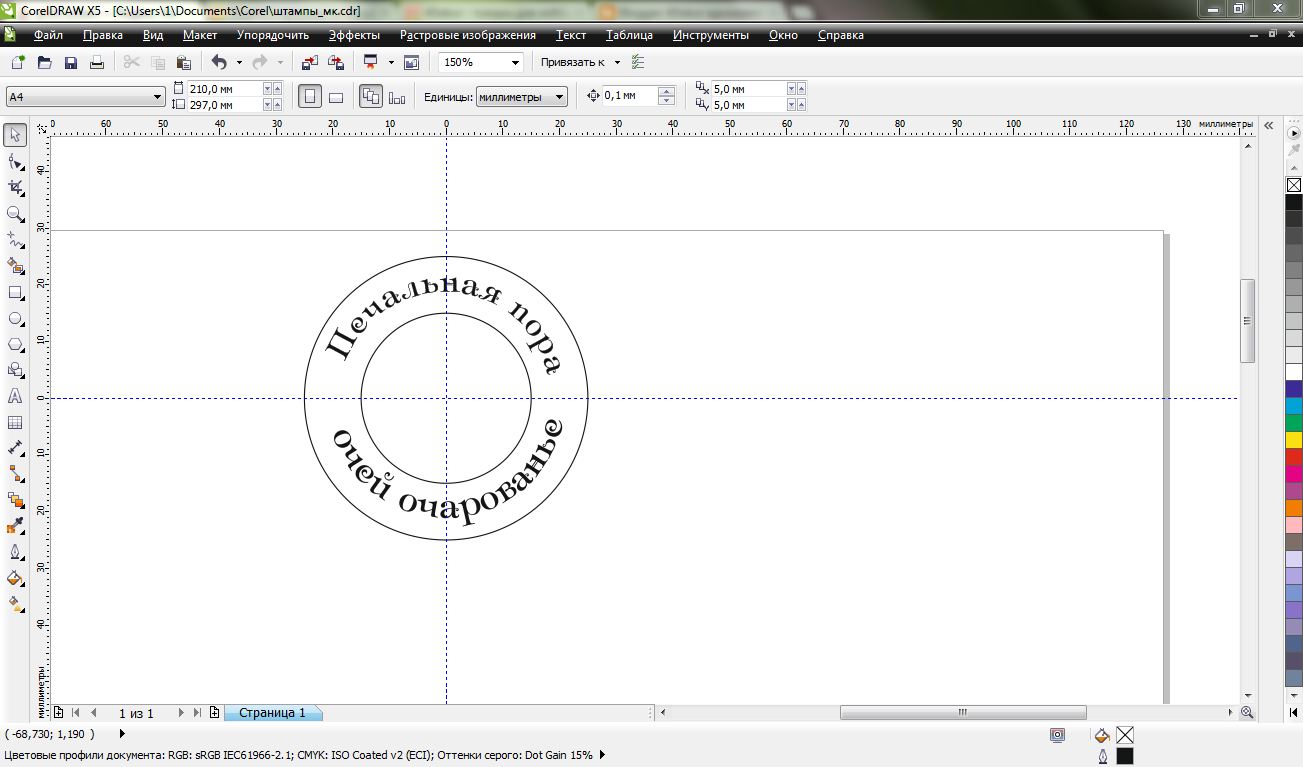
Task: Toggle applying page size to all pages
Action: coord(371,95)
